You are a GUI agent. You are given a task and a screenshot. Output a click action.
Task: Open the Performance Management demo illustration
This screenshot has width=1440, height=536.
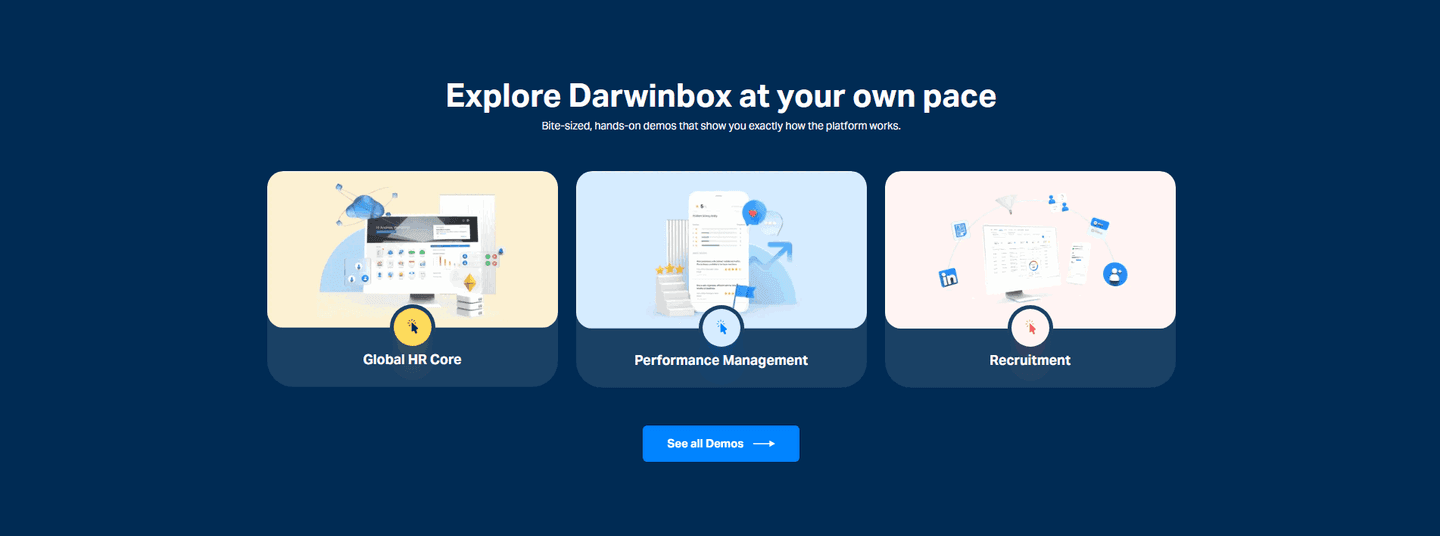point(721,249)
